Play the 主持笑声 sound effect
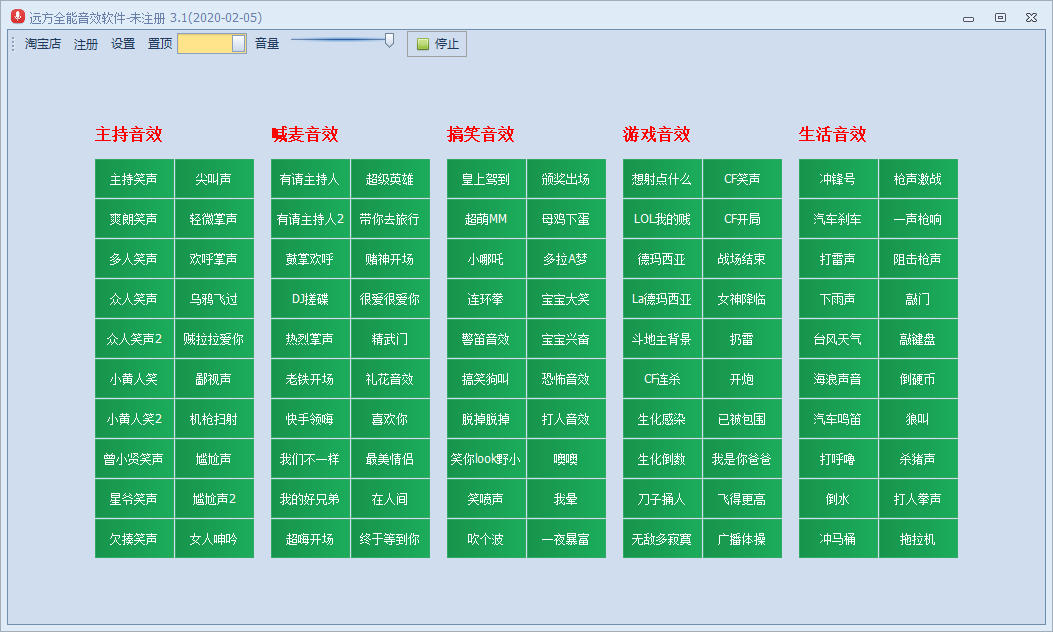The width and height of the screenshot is (1053, 632). click(134, 179)
